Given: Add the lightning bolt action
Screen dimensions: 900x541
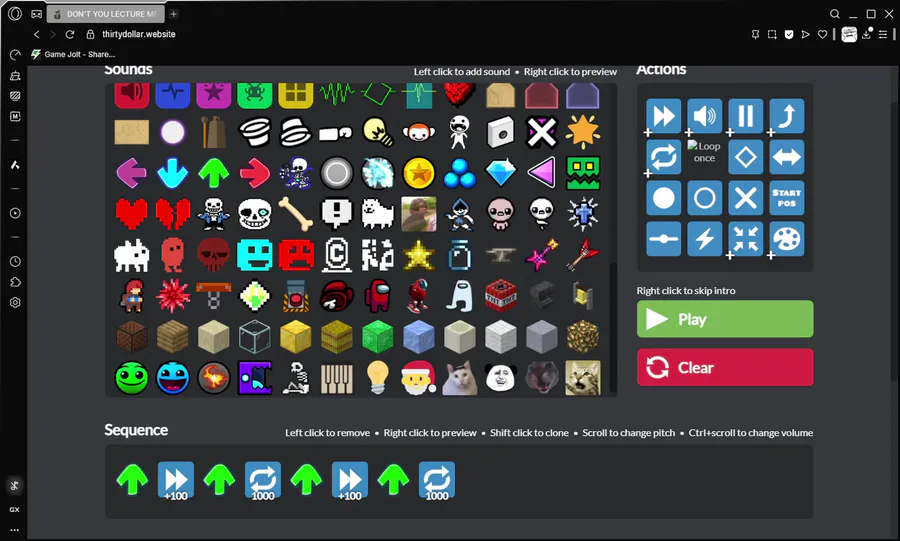Looking at the screenshot, I should point(704,239).
